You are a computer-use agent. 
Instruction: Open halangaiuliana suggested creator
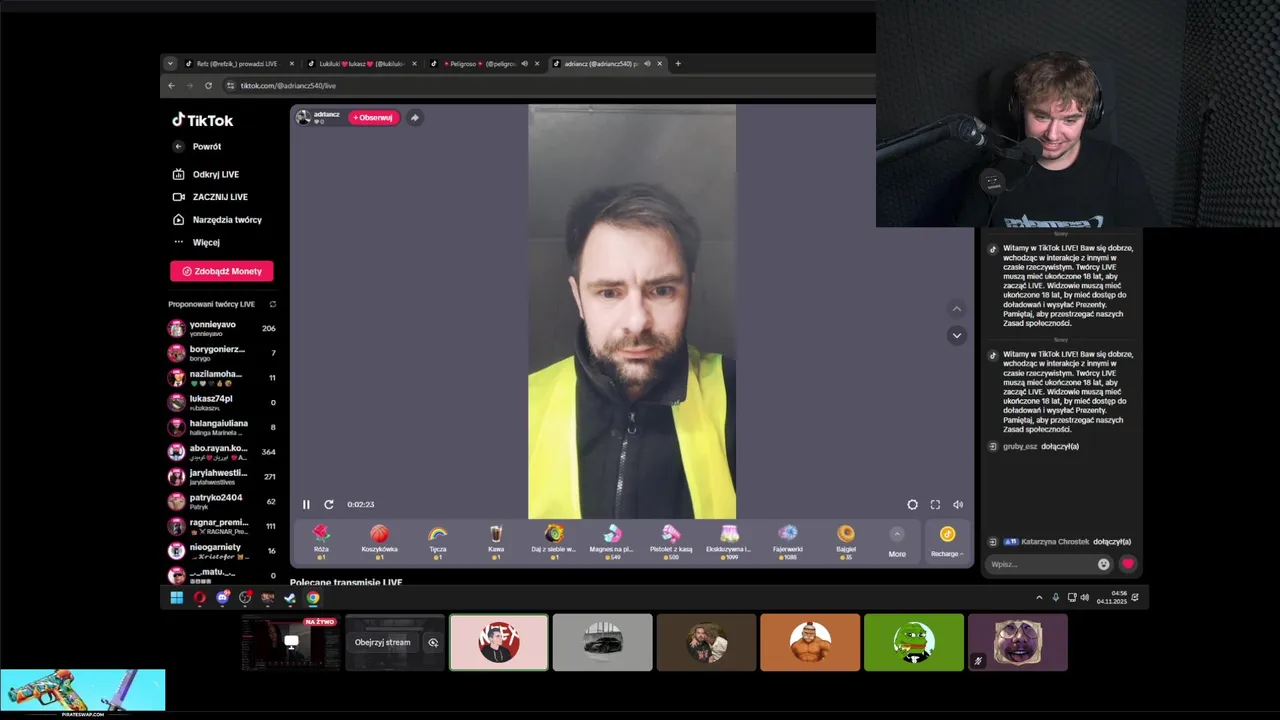pyautogui.click(x=222, y=427)
